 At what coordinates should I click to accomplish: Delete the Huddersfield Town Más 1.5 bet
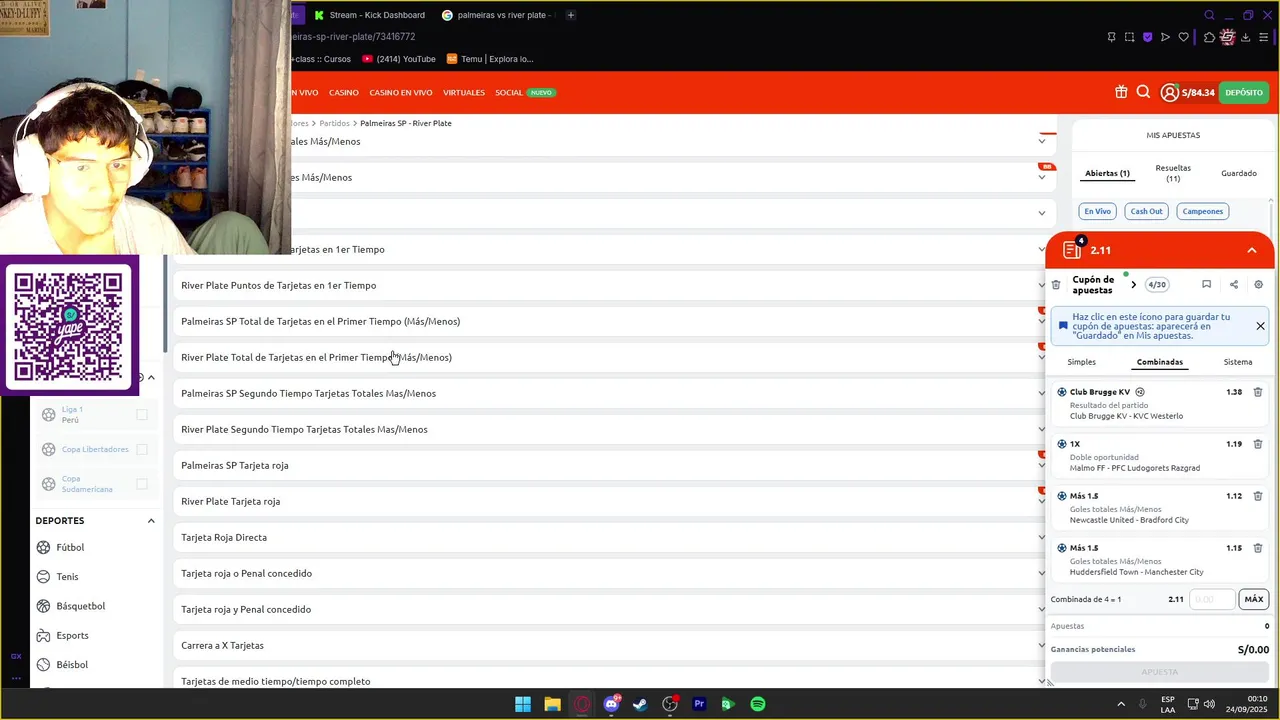pyautogui.click(x=1258, y=548)
